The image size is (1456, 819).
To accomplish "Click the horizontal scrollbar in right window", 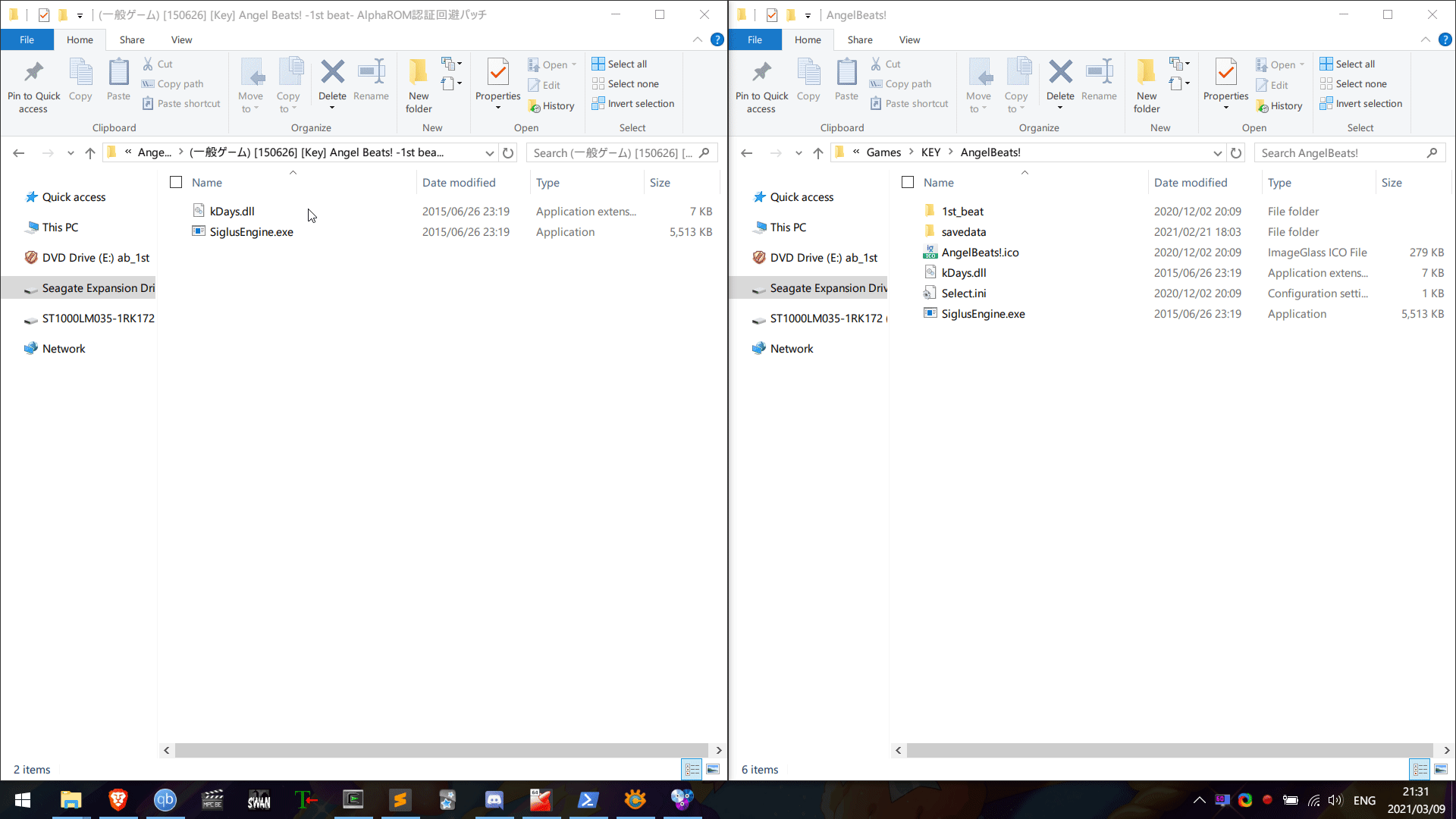I will pos(1168,750).
